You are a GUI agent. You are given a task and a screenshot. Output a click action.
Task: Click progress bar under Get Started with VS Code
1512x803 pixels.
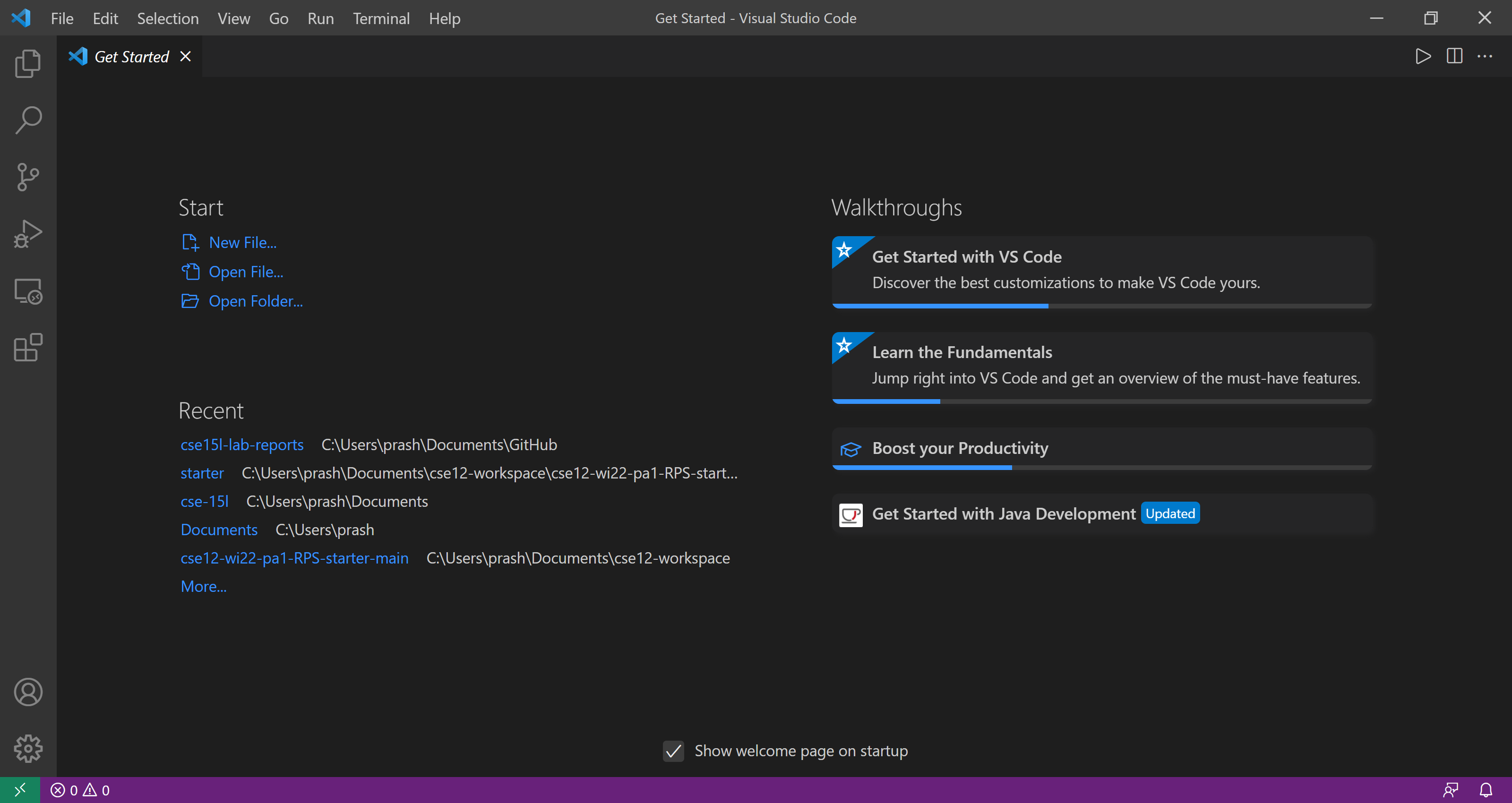(x=1102, y=306)
